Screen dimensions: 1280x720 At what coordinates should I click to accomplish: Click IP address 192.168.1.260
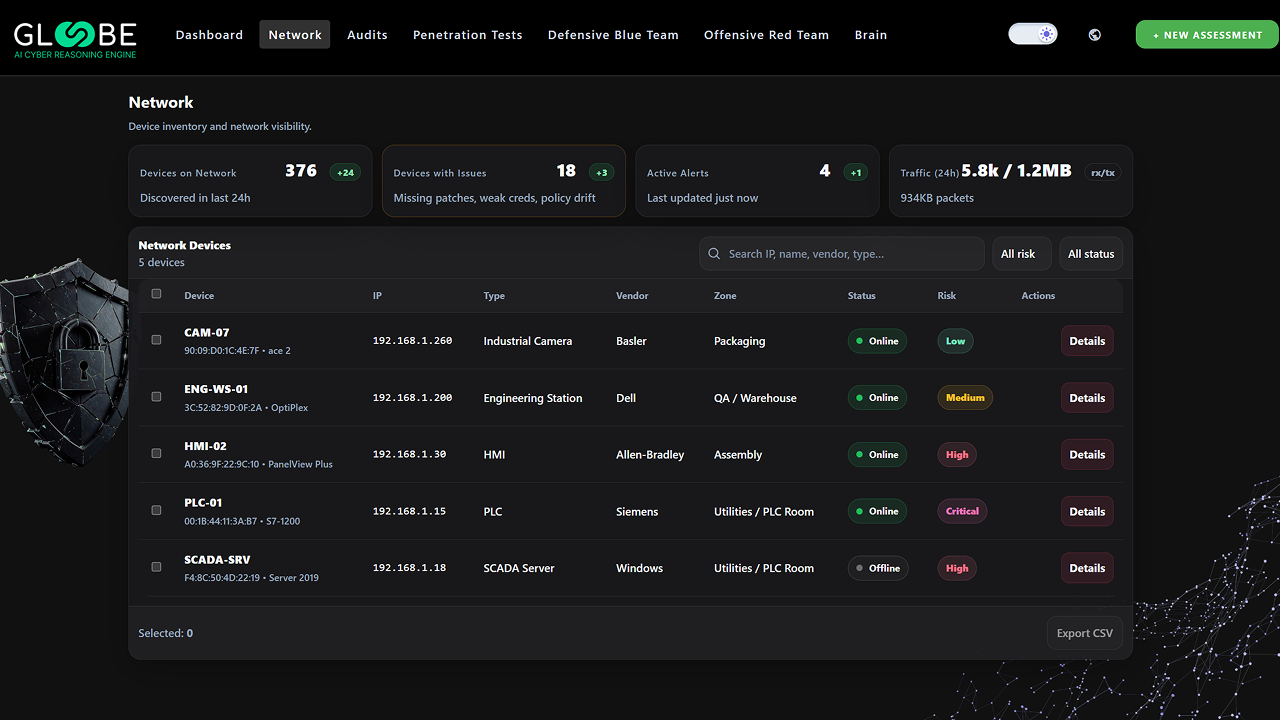pyautogui.click(x=412, y=341)
